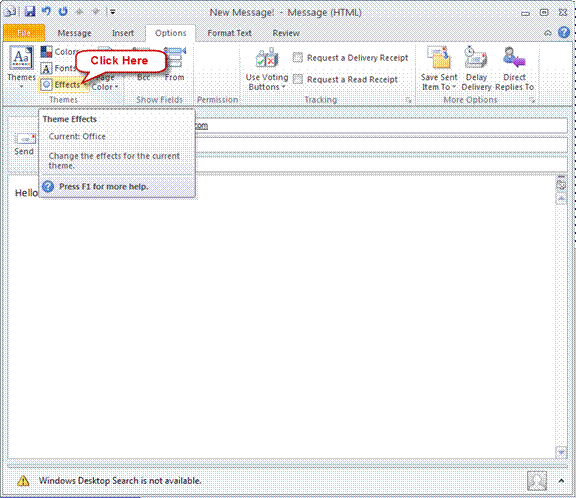The width and height of the screenshot is (576, 498).
Task: Open the Themes gallery icon
Action: pos(22,58)
